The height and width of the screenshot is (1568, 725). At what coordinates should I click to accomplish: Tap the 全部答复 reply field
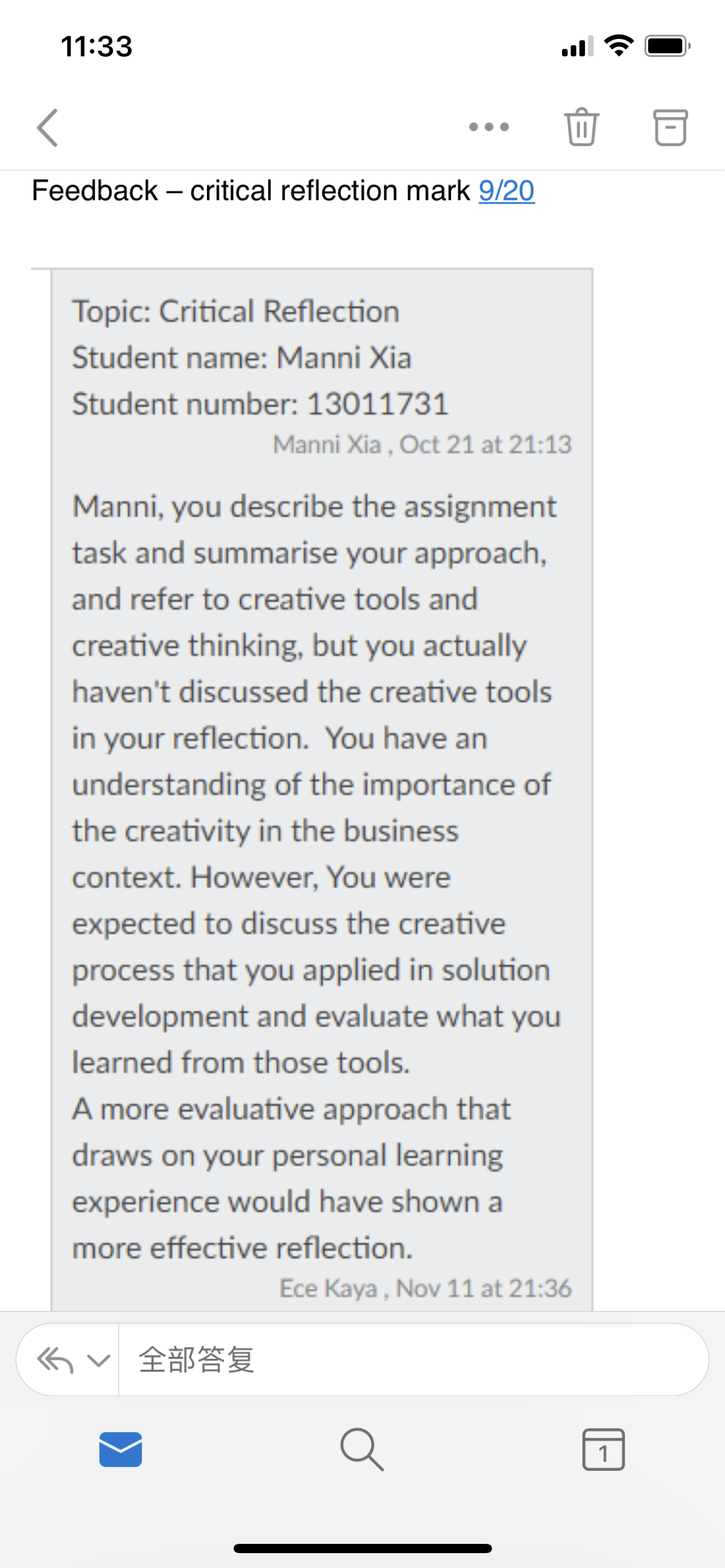[413, 1359]
